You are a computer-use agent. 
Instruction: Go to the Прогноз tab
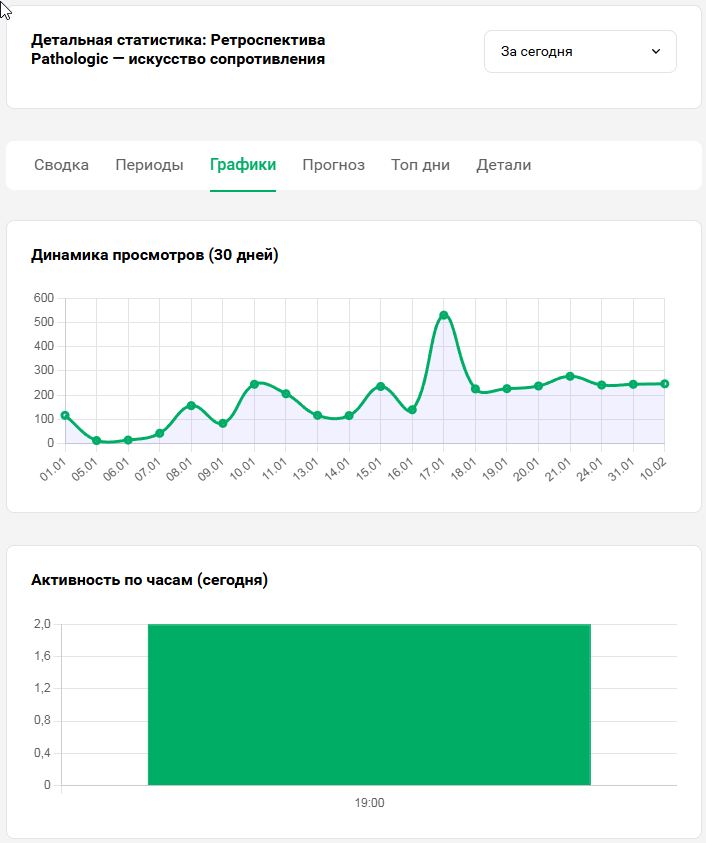coord(333,165)
